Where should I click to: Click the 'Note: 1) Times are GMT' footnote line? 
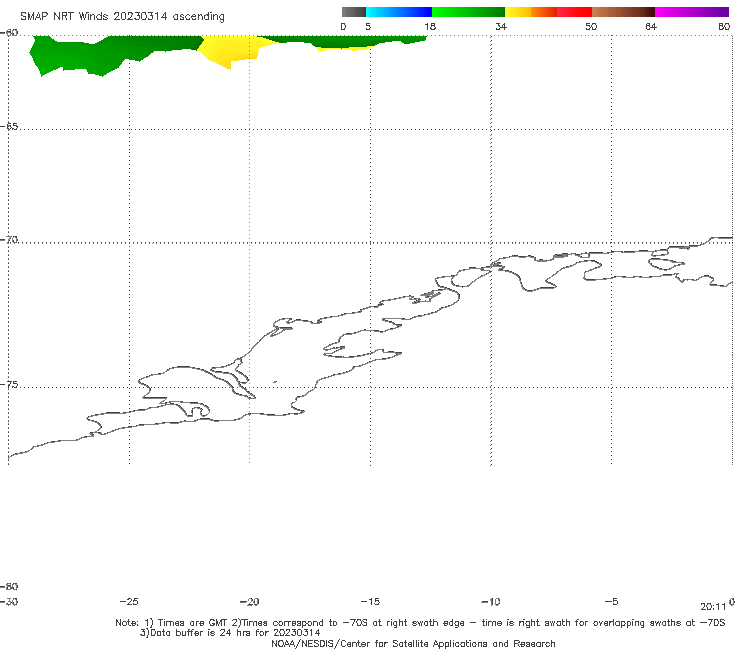(420, 623)
